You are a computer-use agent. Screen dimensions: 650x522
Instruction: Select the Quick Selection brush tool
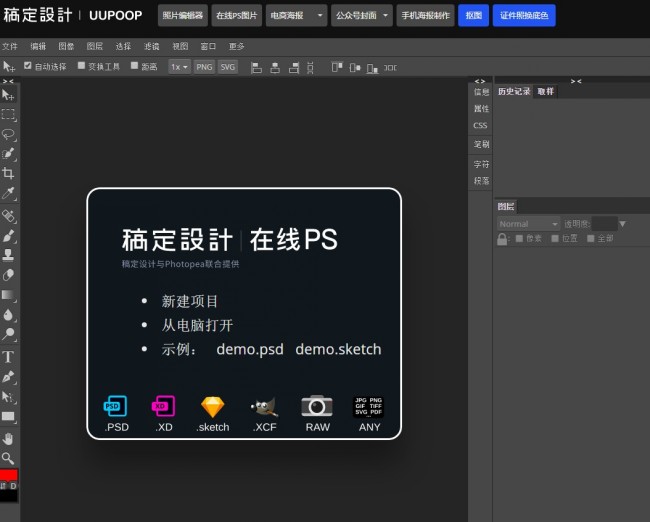coord(8,154)
